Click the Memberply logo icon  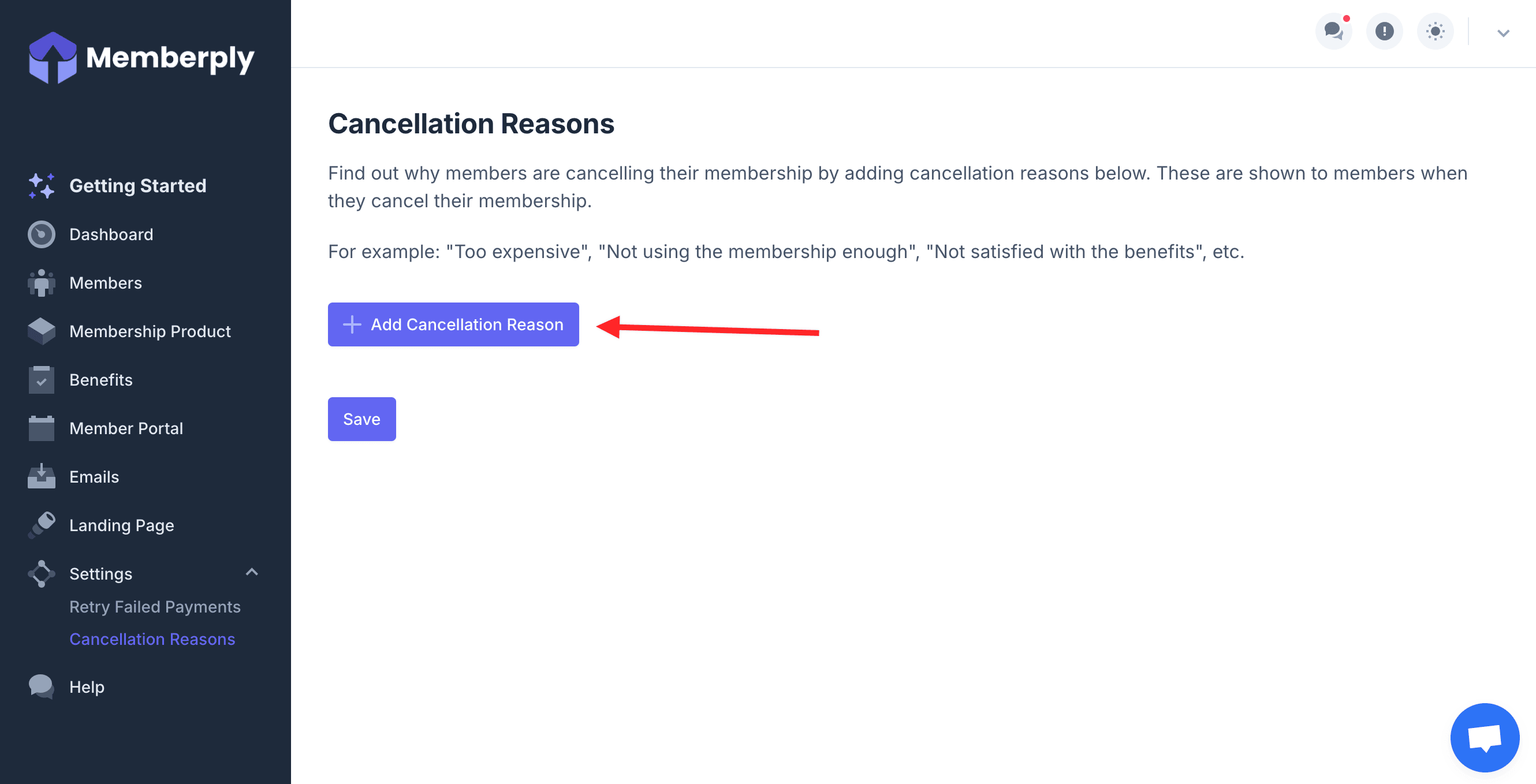(x=53, y=58)
